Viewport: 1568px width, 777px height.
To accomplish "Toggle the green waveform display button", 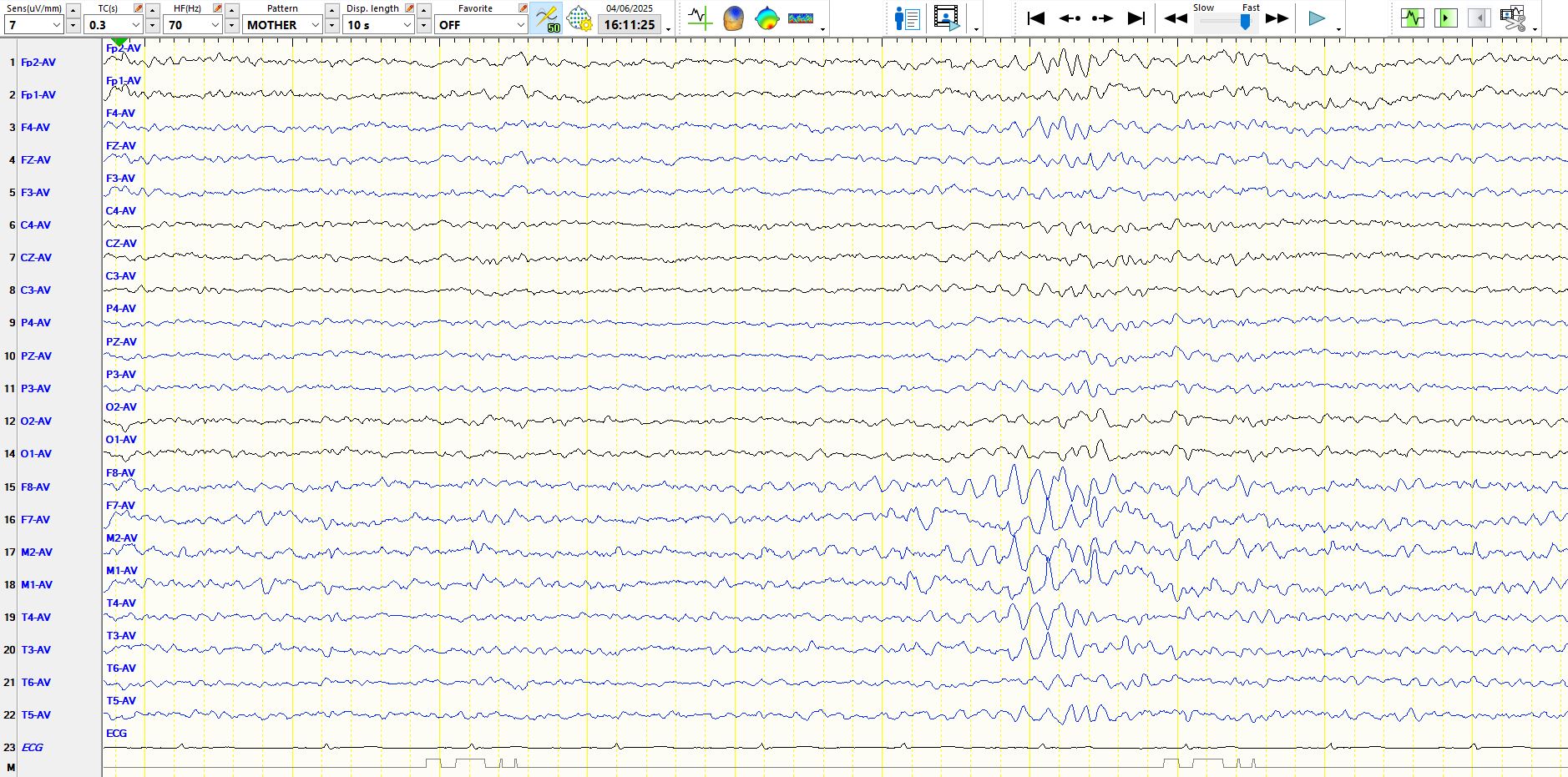I will (x=1412, y=18).
